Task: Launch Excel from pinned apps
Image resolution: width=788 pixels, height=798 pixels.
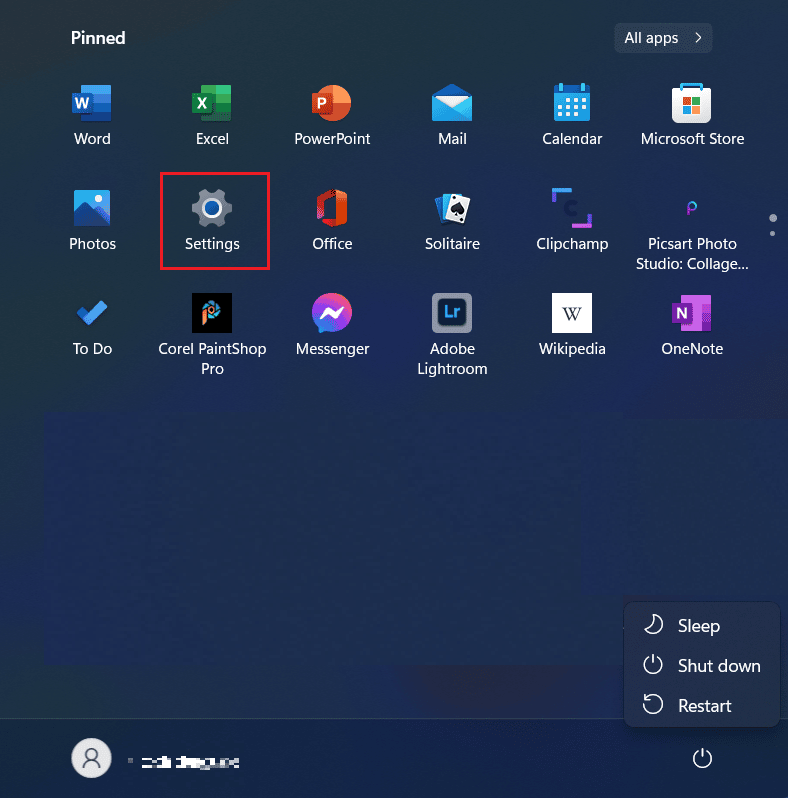Action: pos(212,116)
